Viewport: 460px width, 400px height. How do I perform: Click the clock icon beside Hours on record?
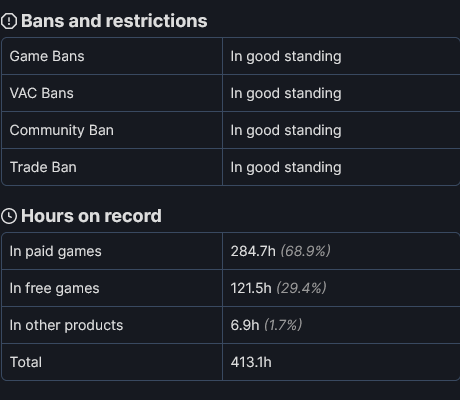(9, 216)
